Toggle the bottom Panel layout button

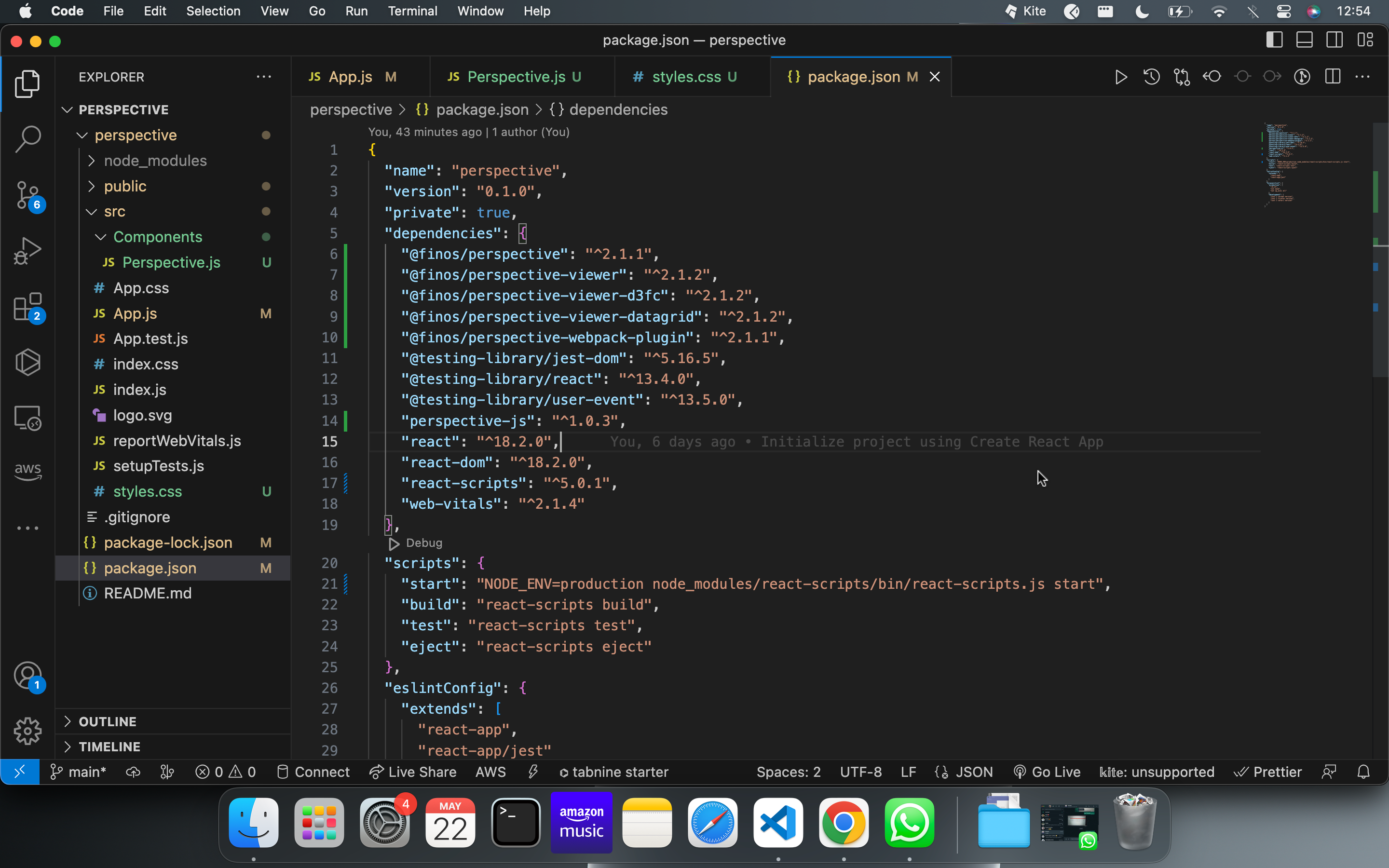tap(1304, 40)
